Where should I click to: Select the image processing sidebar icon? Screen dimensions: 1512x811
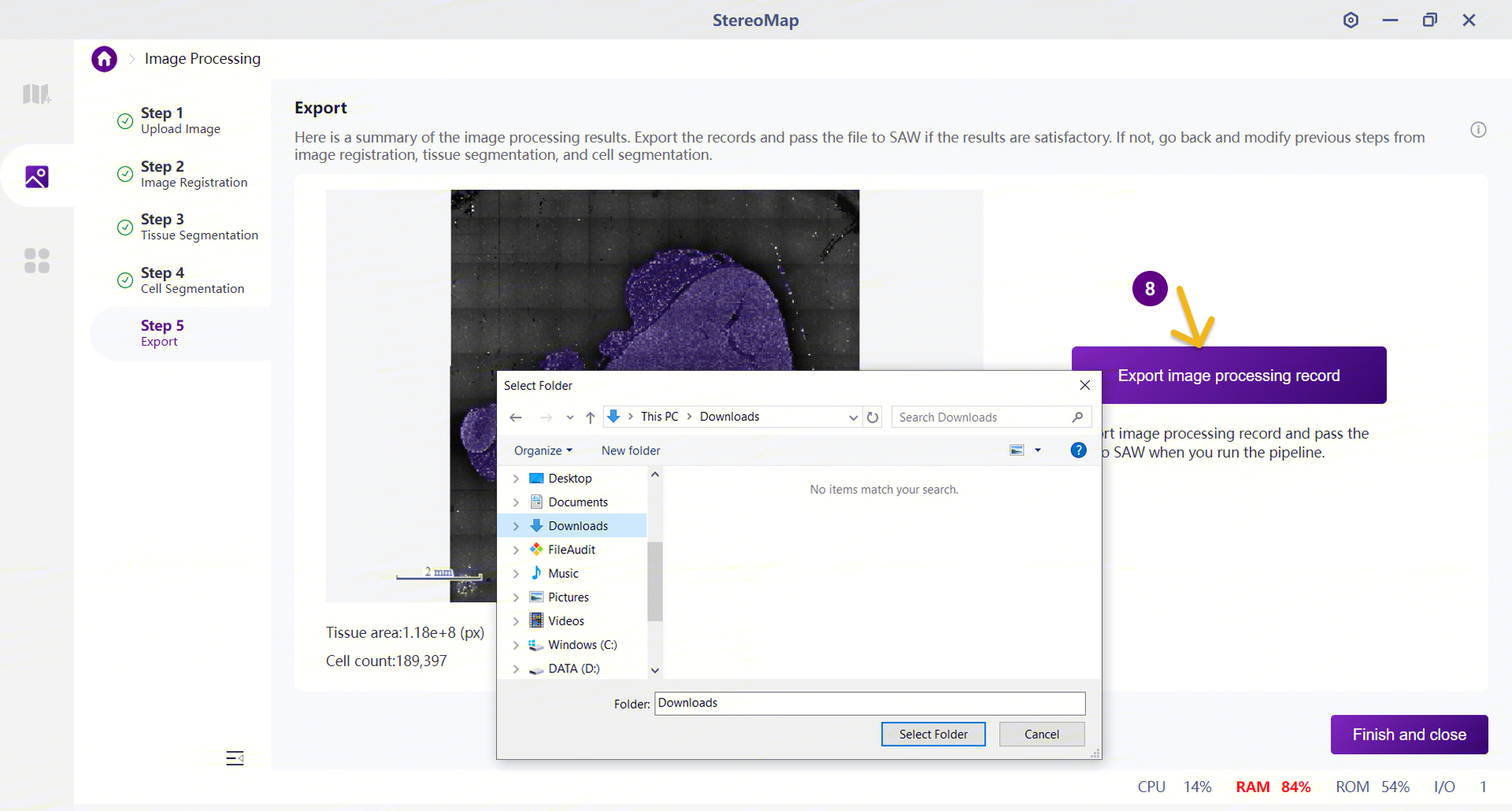tap(36, 176)
